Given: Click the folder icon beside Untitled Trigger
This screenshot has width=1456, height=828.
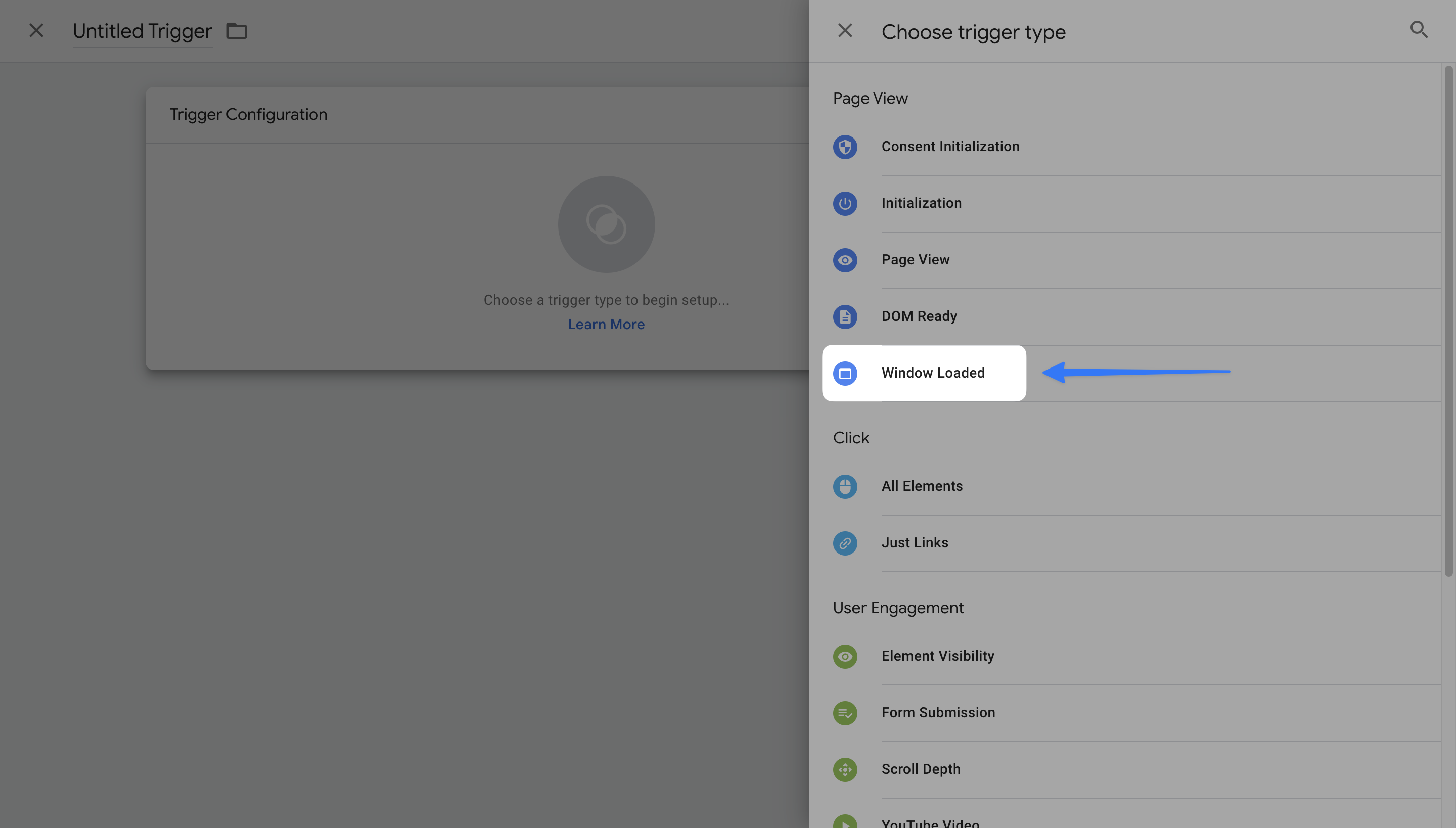Looking at the screenshot, I should tap(237, 31).
